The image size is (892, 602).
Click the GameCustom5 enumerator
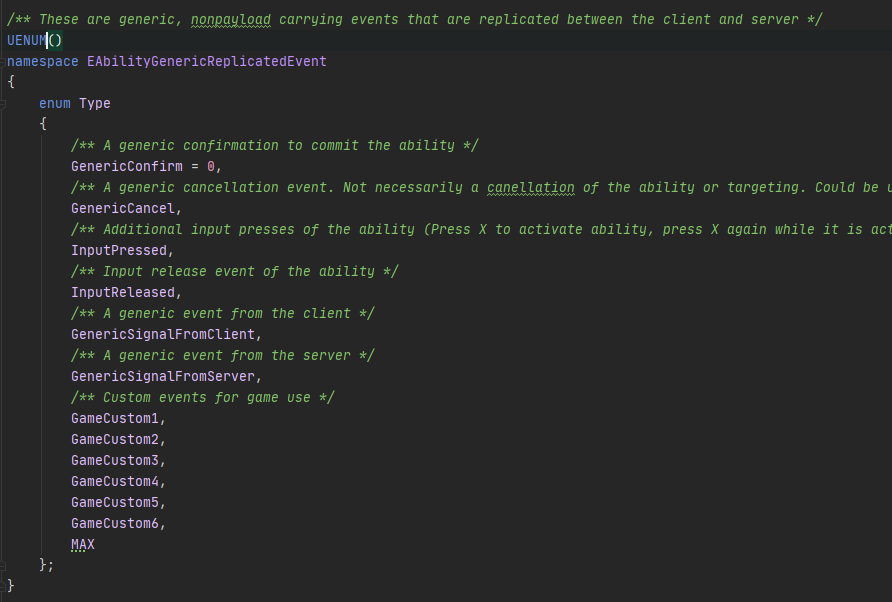(x=115, y=503)
